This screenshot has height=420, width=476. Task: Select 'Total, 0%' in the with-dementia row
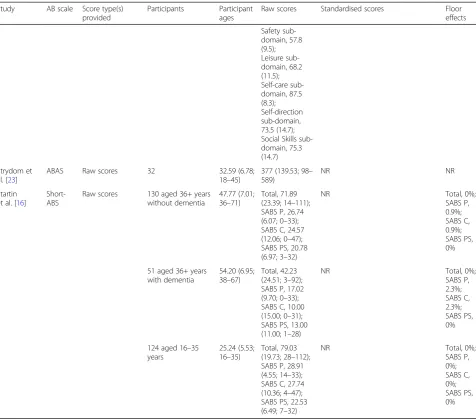point(460,271)
